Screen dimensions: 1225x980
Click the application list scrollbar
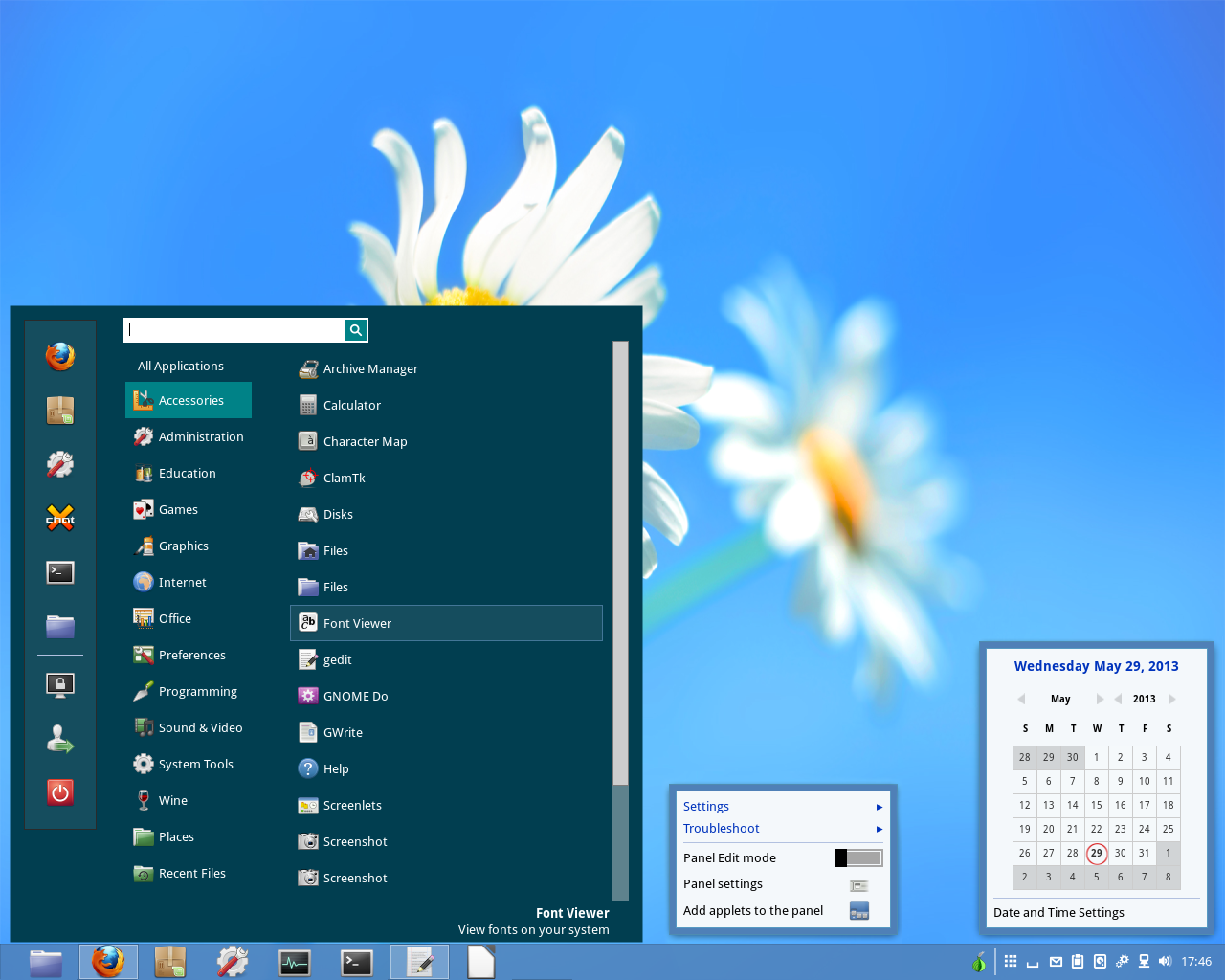pyautogui.click(x=620, y=565)
